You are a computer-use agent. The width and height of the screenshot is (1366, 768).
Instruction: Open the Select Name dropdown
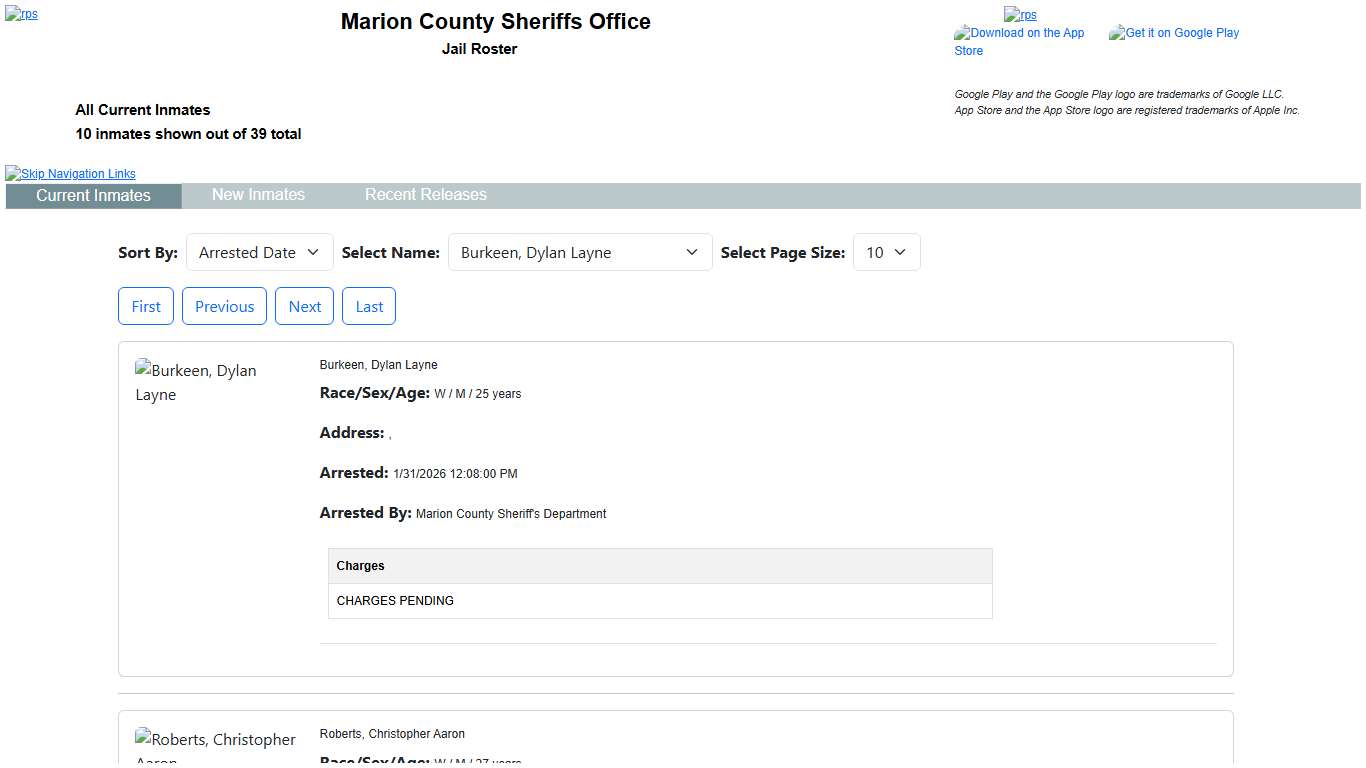[579, 253]
